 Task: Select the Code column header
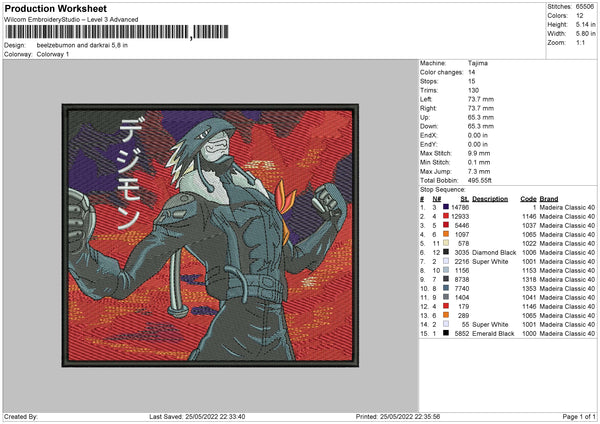pos(528,199)
